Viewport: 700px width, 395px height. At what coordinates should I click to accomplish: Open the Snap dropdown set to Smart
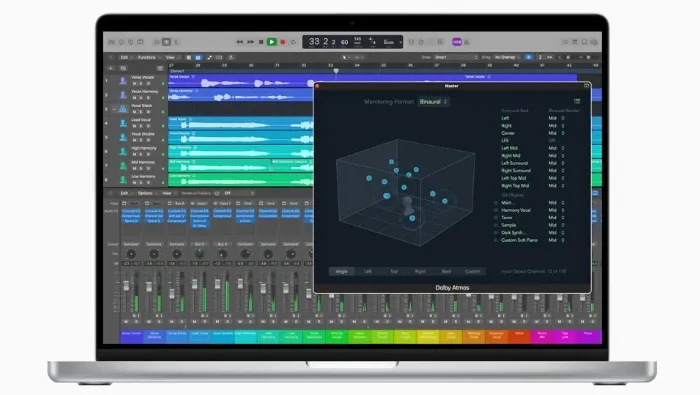[x=456, y=58]
